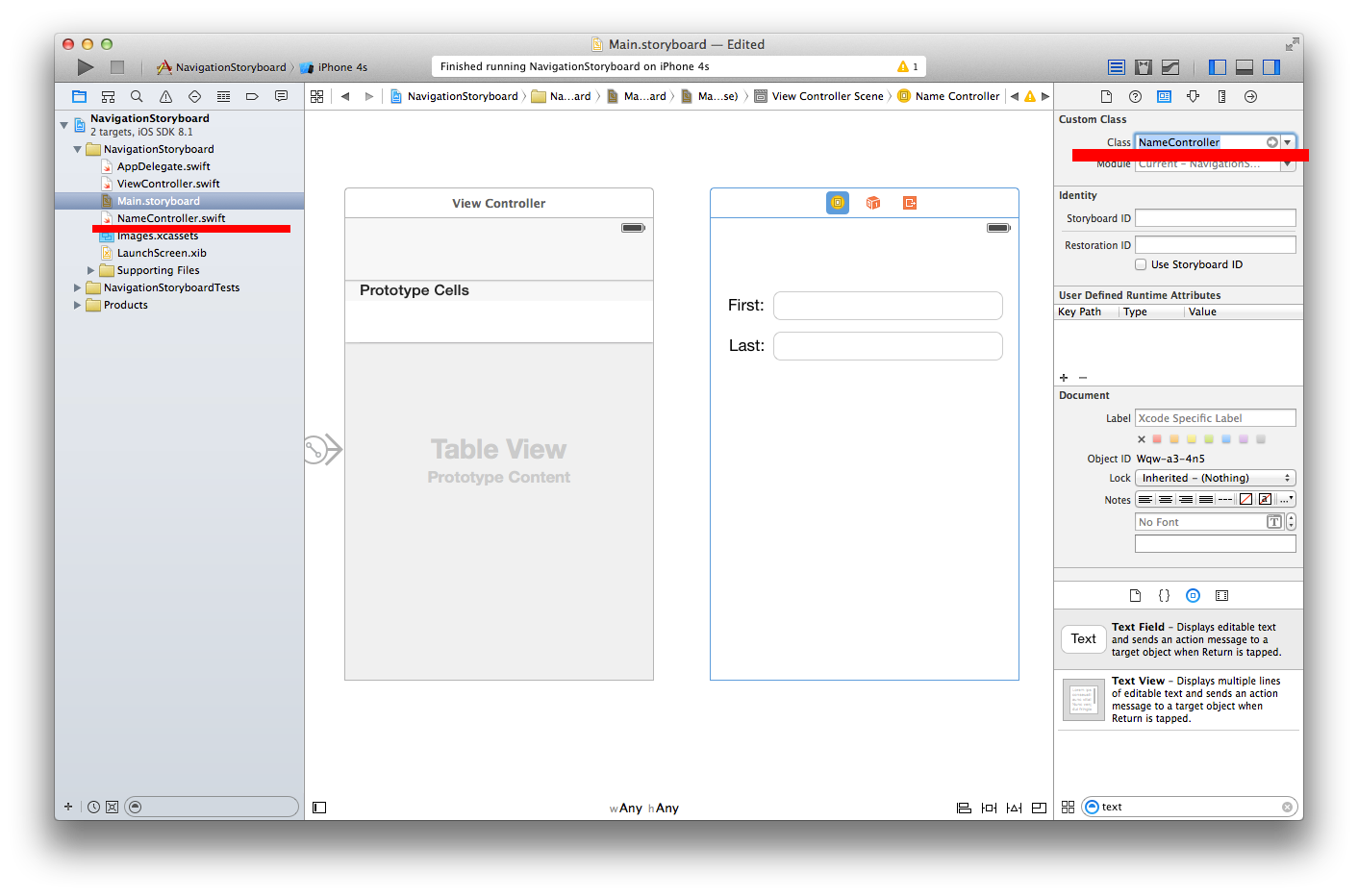Add new file with navigator plus button
The width and height of the screenshot is (1358, 896).
pyautogui.click(x=68, y=807)
